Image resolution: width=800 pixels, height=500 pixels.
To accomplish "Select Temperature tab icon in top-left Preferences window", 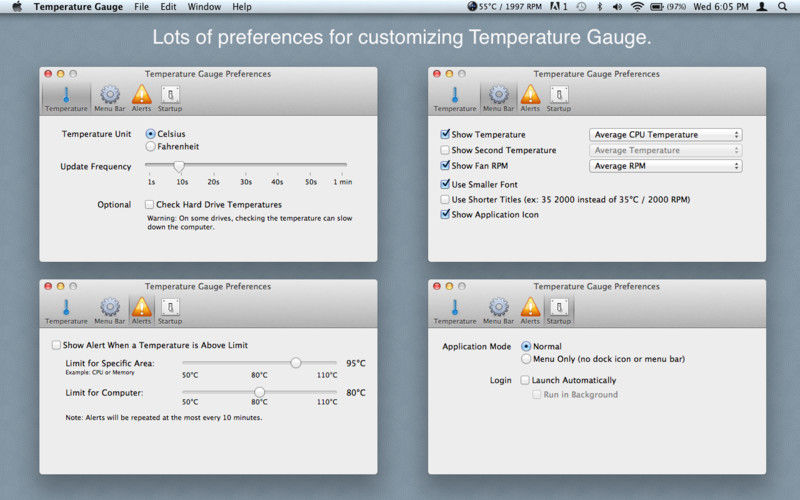I will tap(66, 95).
